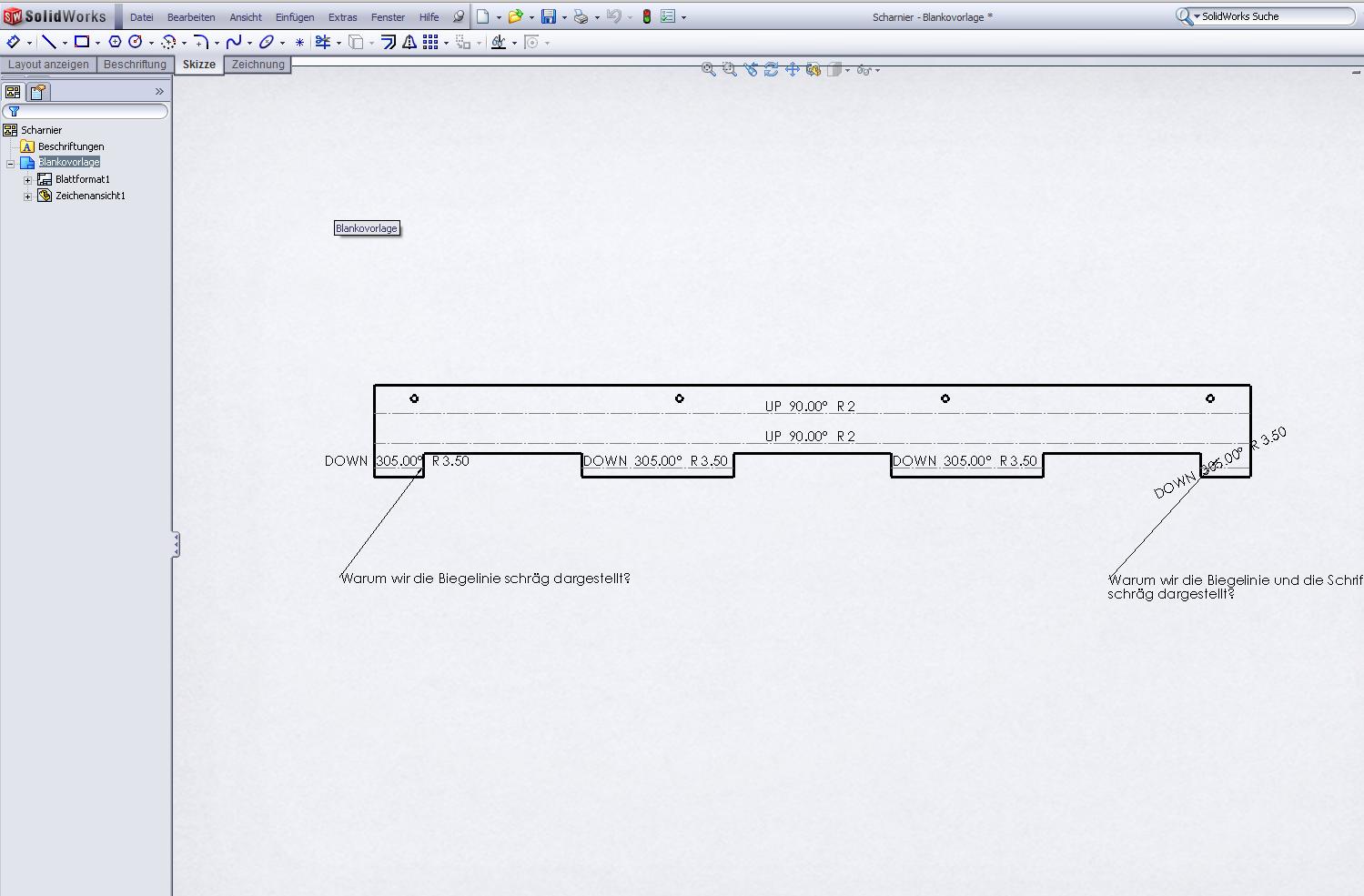Select the Trim Entities tool
This screenshot has width=1364, height=896.
323,42
